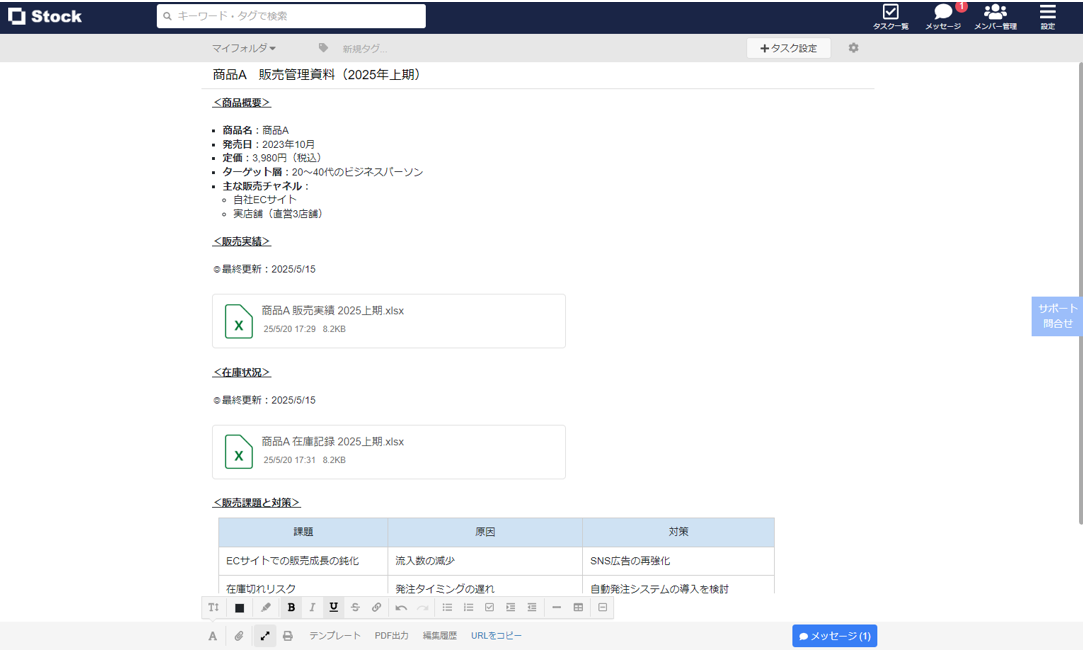The height and width of the screenshot is (651, 1083).
Task: Apply strikethrough formatting
Action: (355, 607)
